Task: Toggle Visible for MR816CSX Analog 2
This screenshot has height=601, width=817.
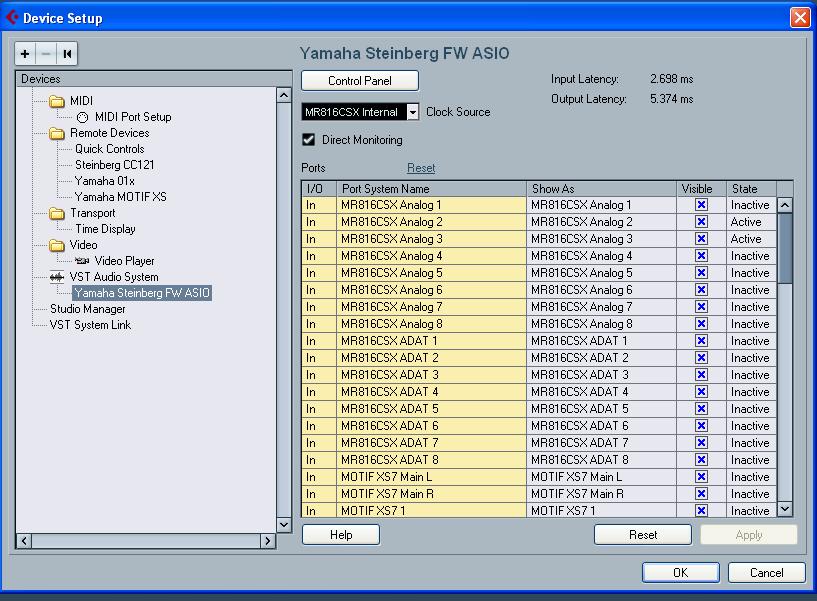Action: (701, 222)
